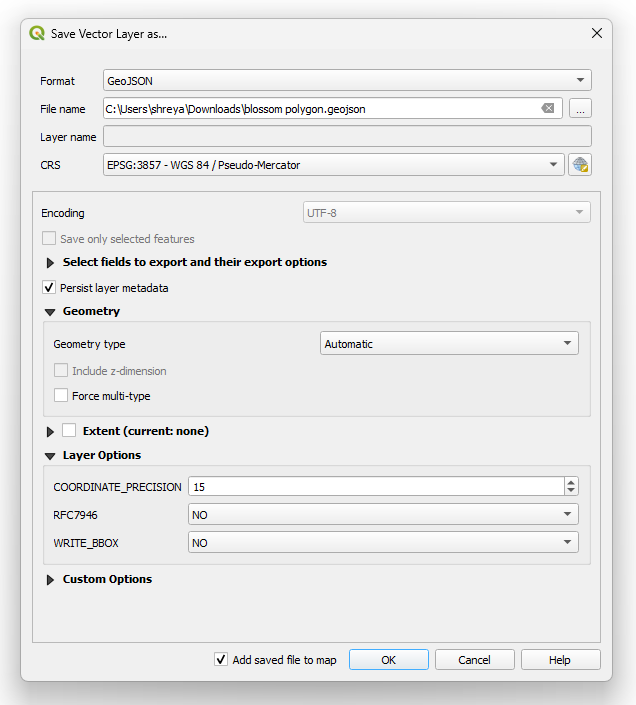
Task: Decrease COORDINATE_PRECISION with the down arrow
Action: pyautogui.click(x=571, y=491)
